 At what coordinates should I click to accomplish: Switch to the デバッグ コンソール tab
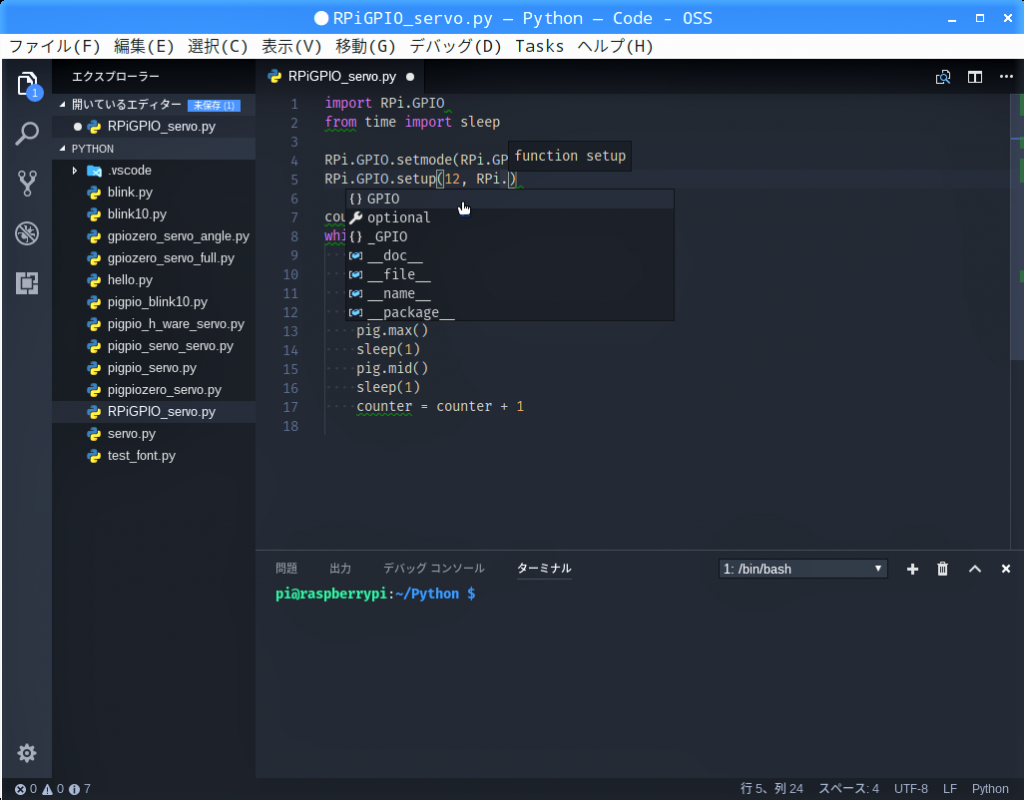[x=434, y=568]
